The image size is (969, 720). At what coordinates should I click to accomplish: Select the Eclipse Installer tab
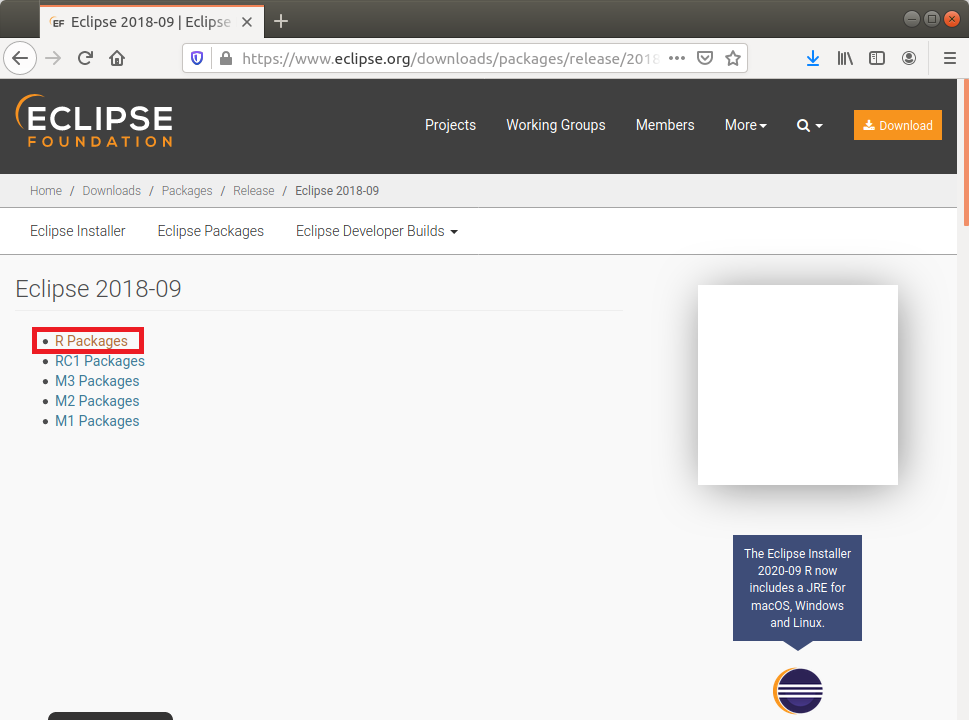[77, 231]
